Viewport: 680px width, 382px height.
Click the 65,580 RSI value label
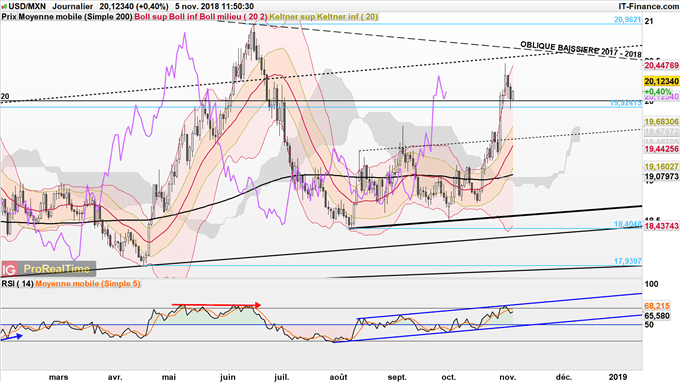pos(657,316)
